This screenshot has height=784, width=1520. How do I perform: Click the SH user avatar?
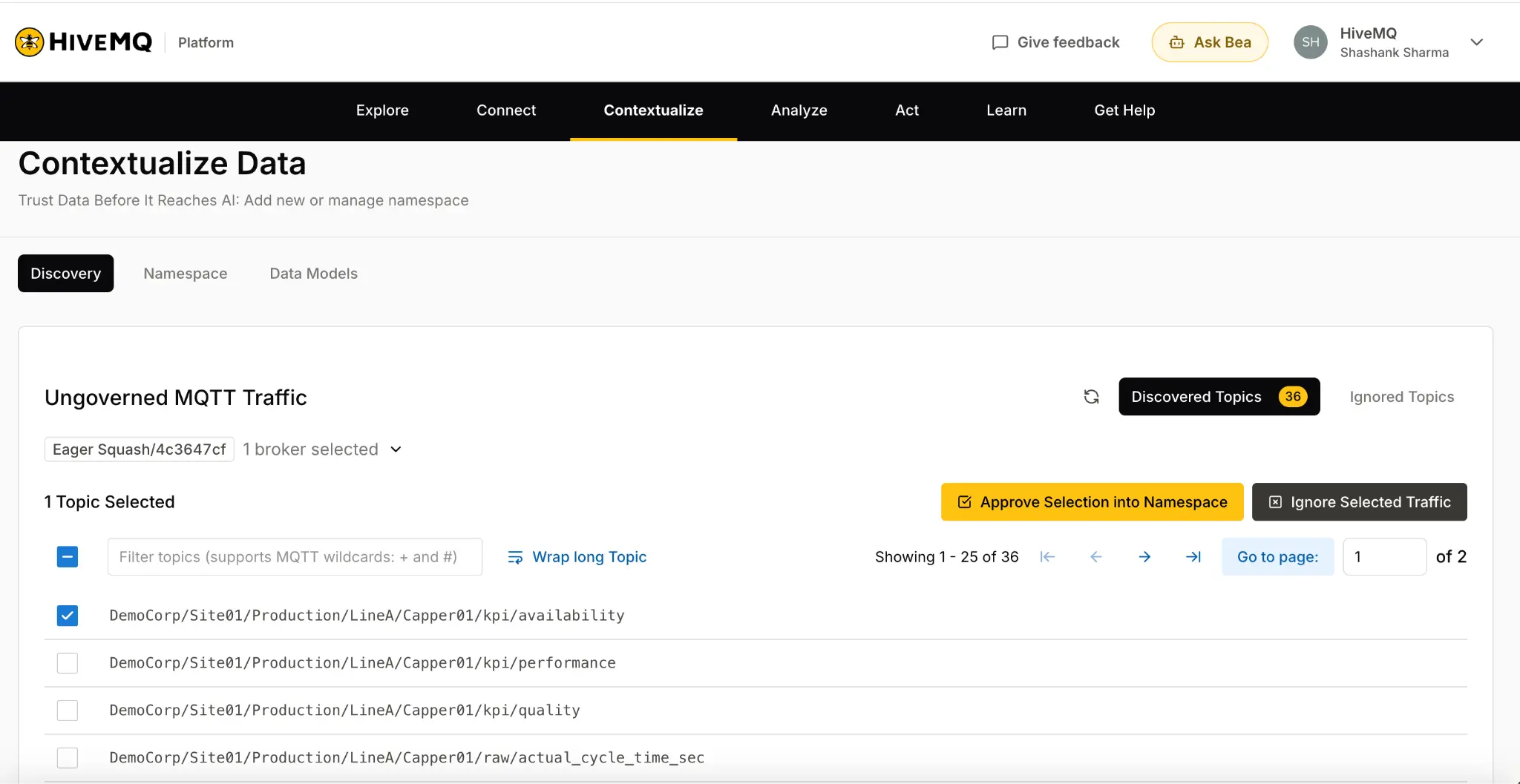click(x=1311, y=42)
